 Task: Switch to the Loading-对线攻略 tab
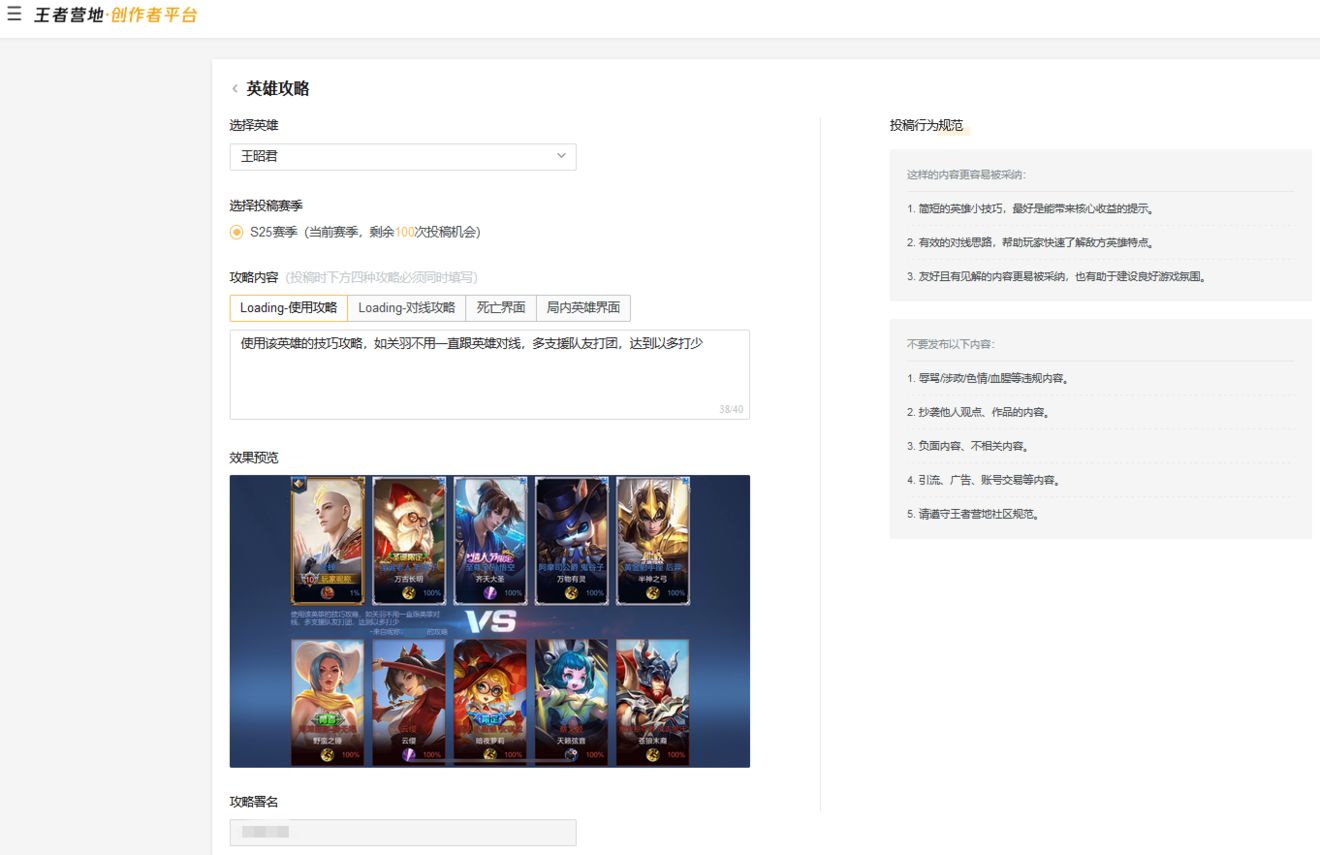(x=406, y=308)
